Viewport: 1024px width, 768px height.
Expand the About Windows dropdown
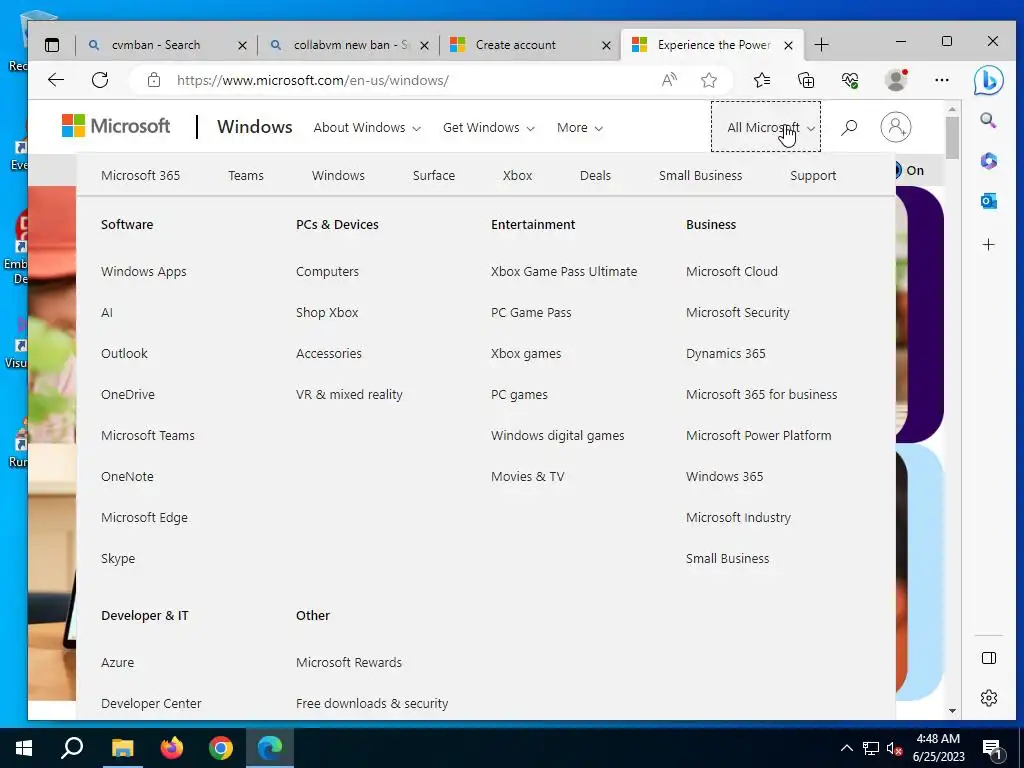coord(367,128)
